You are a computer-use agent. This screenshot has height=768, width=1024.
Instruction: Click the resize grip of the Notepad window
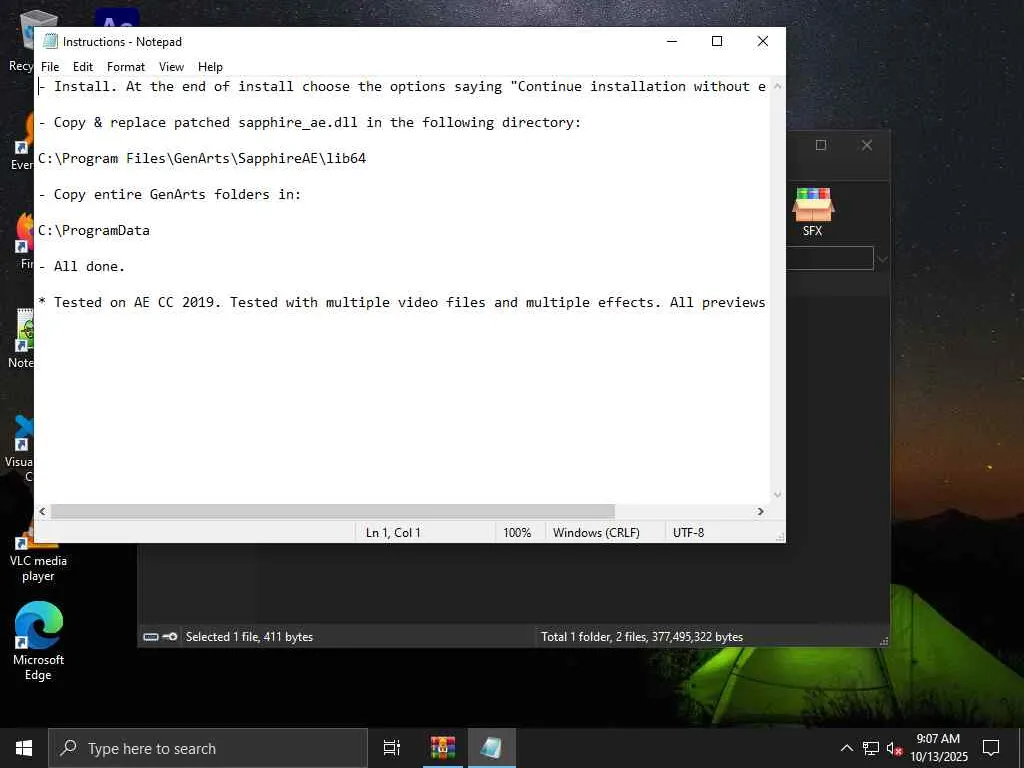(780, 537)
